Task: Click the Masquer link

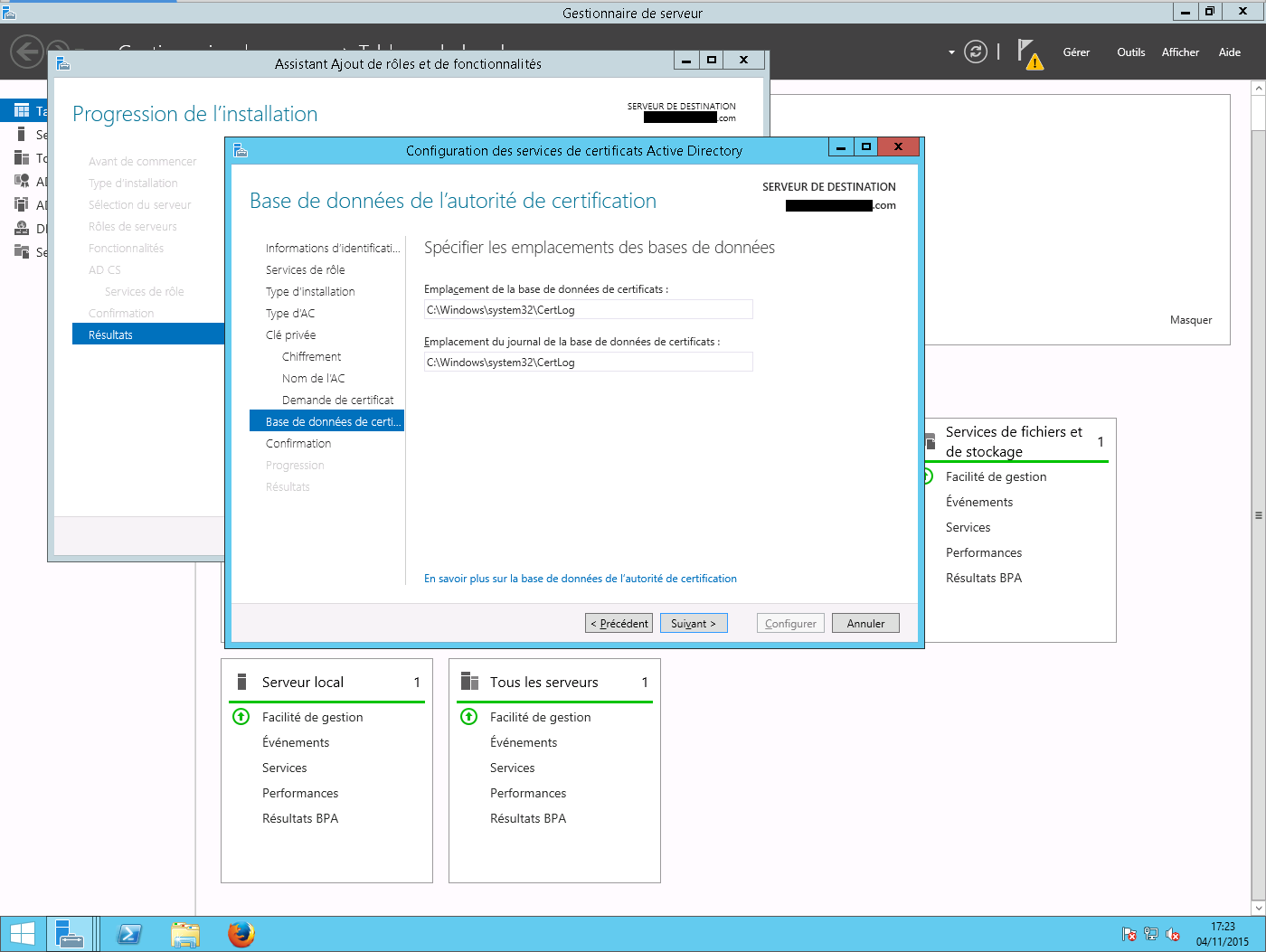Action: tap(1190, 319)
